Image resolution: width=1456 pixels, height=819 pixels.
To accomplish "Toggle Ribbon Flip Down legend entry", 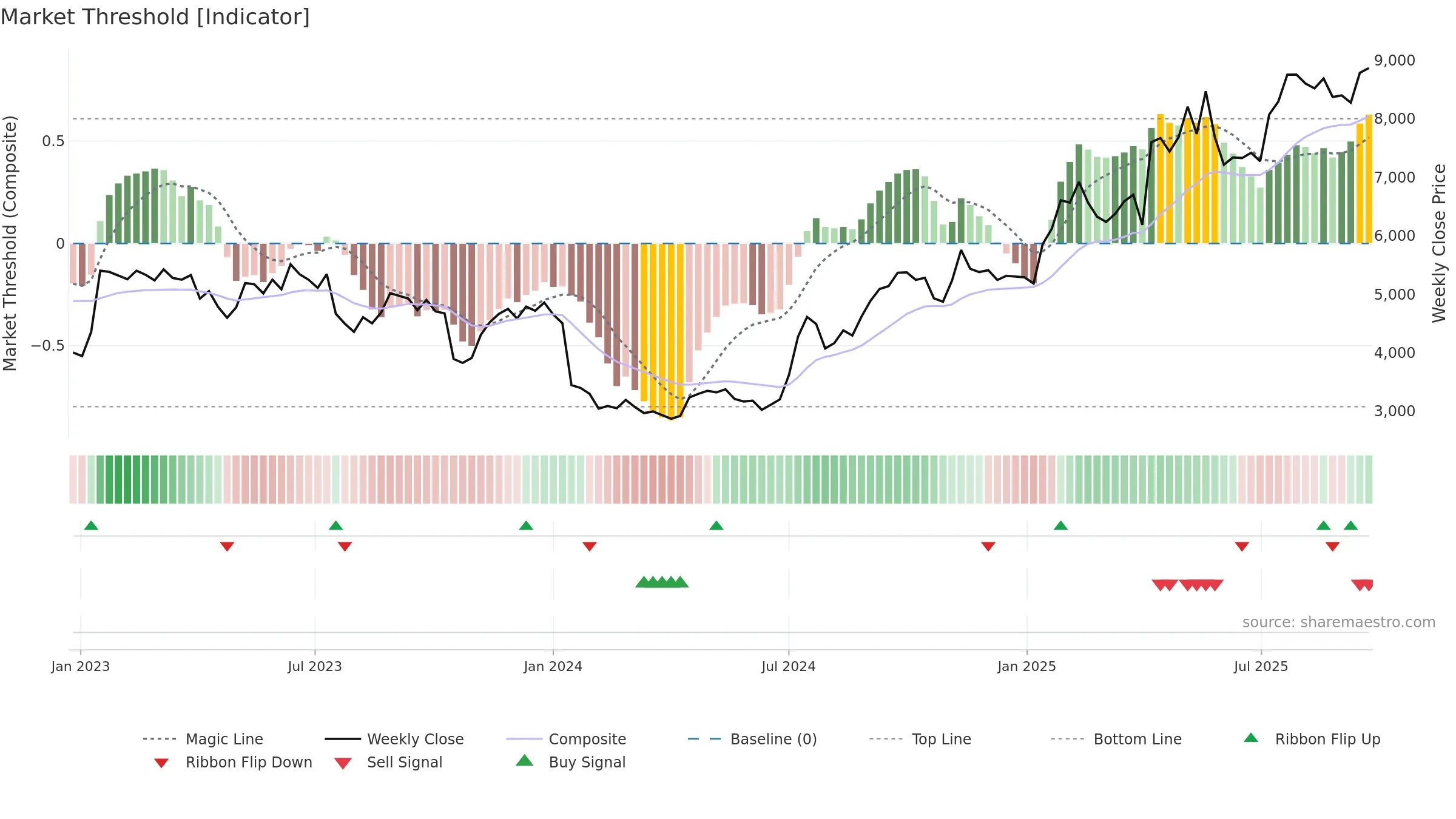I will 233,762.
